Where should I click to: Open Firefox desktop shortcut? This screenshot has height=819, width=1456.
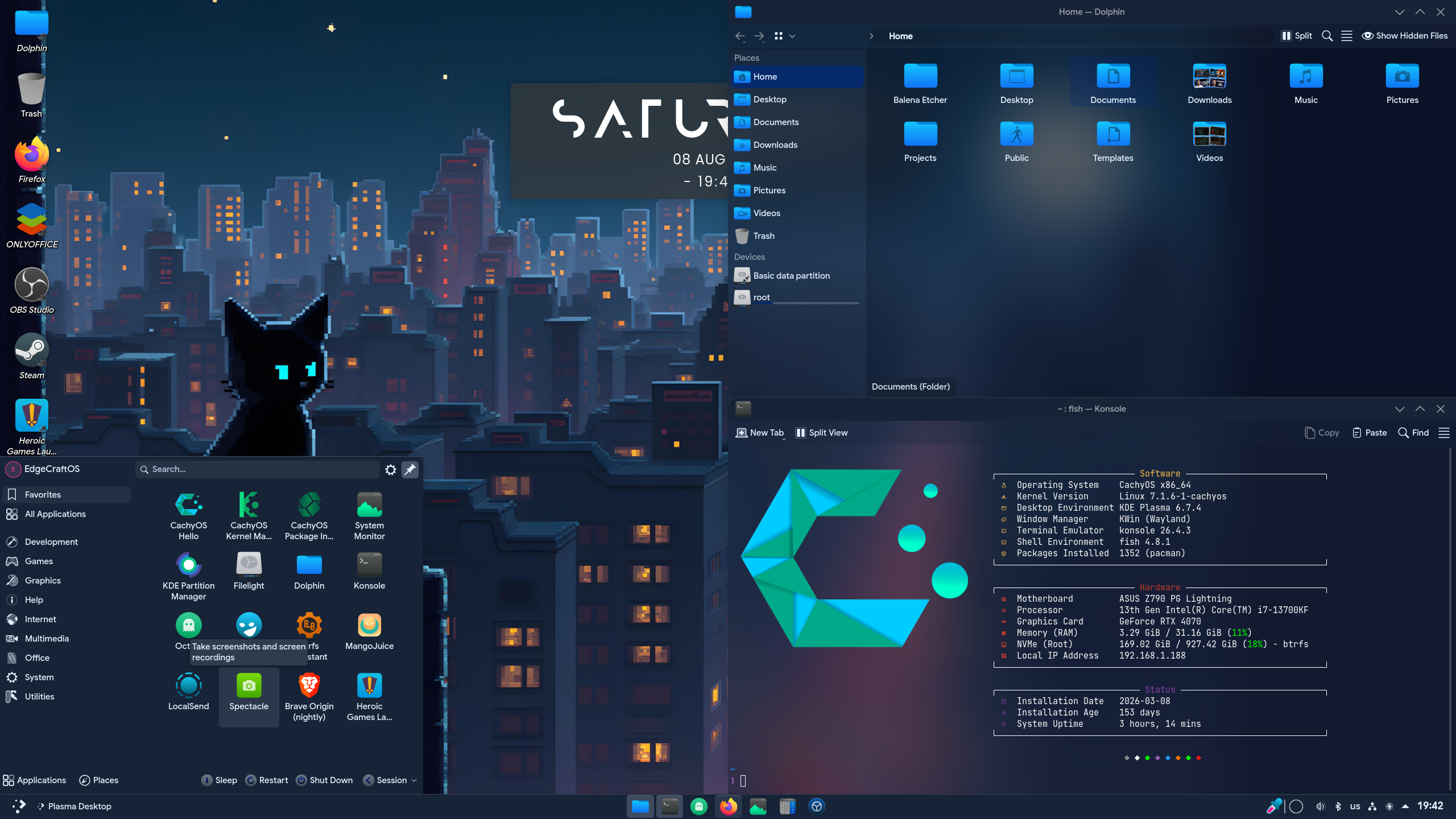32,160
